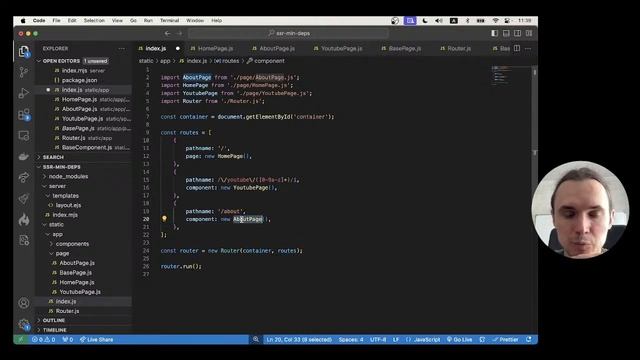Toggle the primary side bar visibility

(x=494, y=33)
